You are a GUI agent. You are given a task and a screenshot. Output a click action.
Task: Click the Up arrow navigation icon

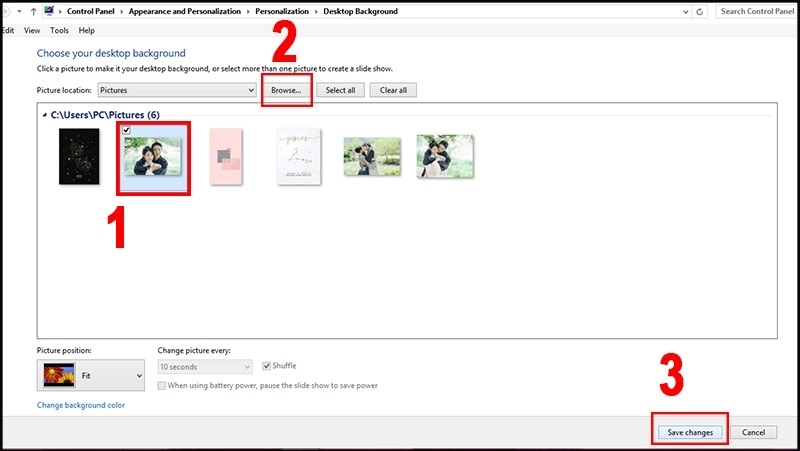pyautogui.click(x=33, y=11)
